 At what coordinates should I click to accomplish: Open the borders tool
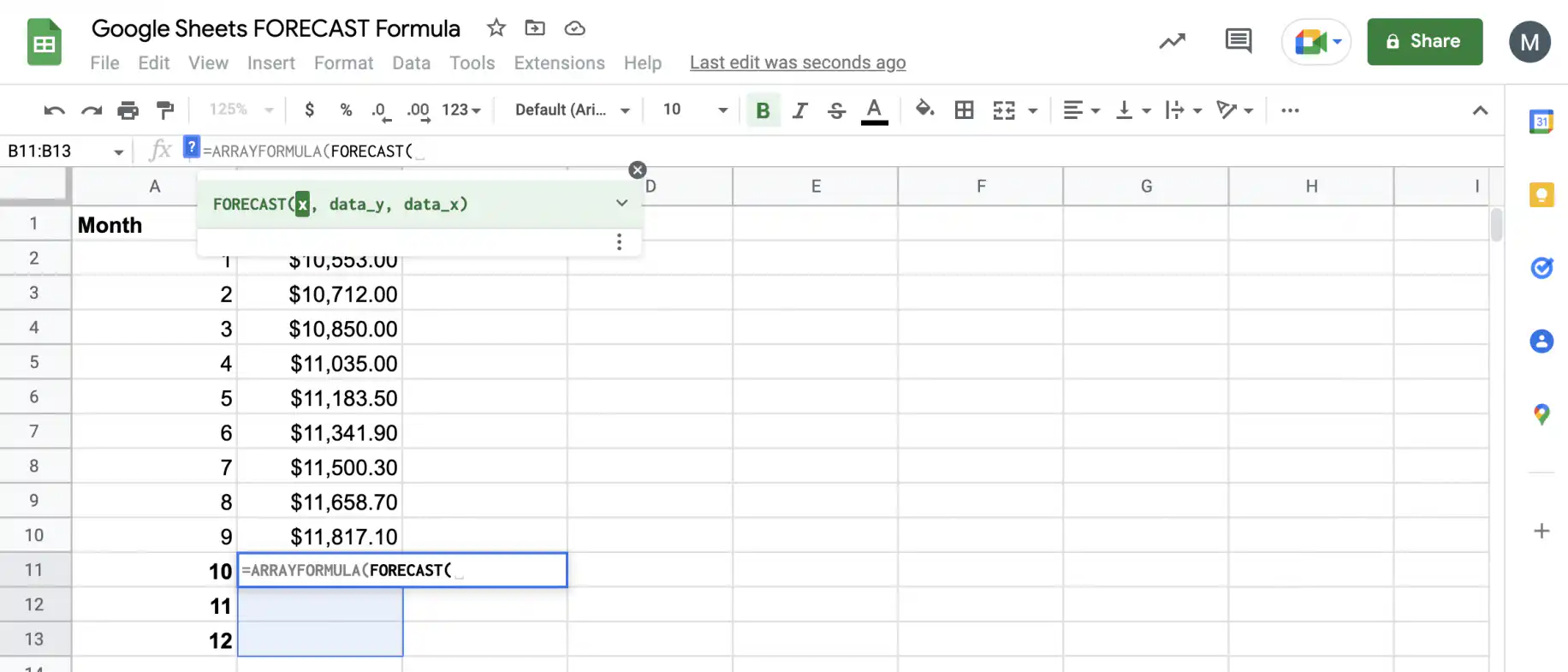(x=965, y=110)
